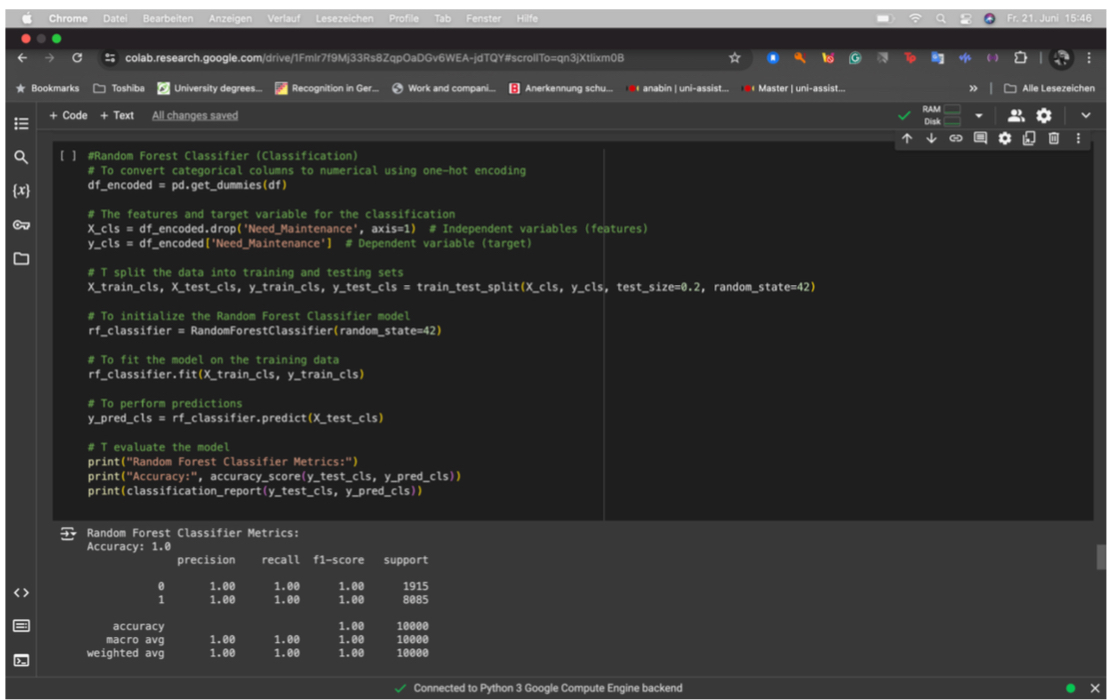1109x700 pixels.
Task: Move cell up with arrow icon
Action: point(906,139)
